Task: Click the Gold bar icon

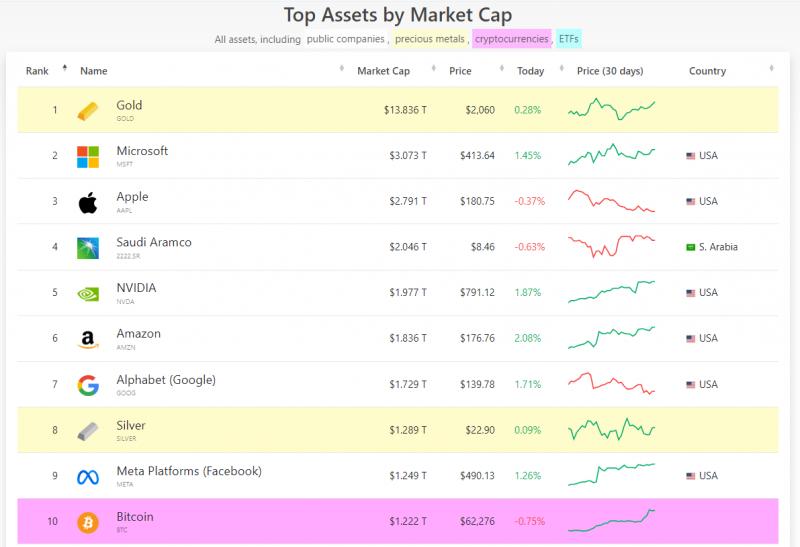Action: [88, 111]
